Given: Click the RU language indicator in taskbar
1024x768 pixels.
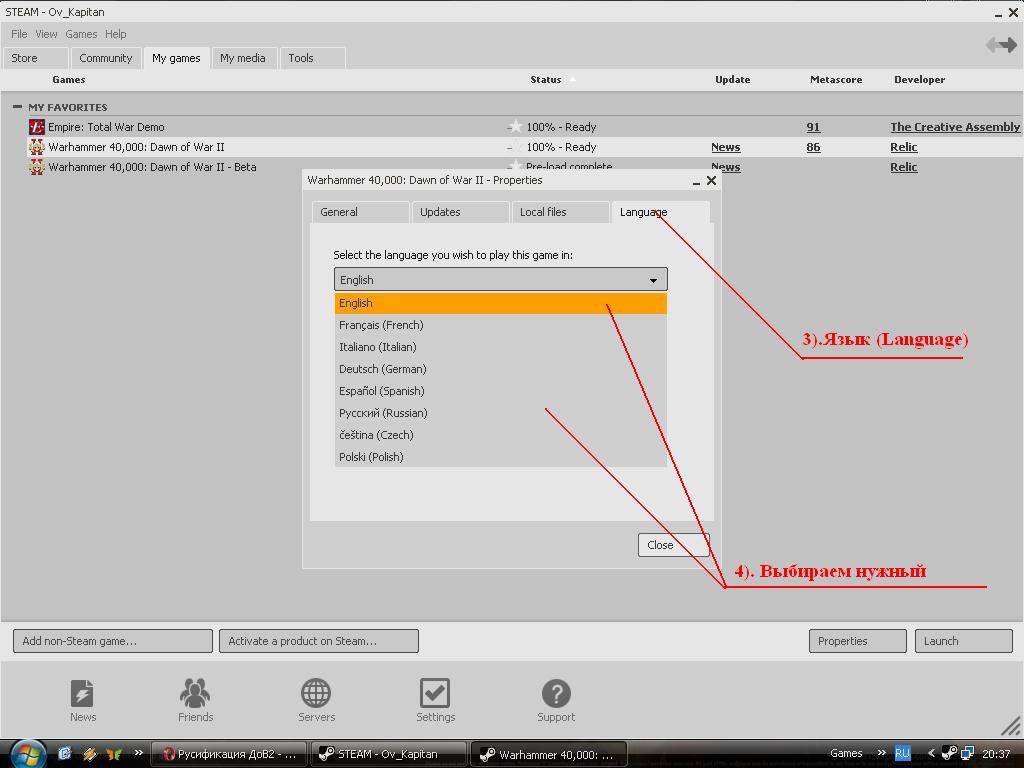Looking at the screenshot, I should coord(902,754).
